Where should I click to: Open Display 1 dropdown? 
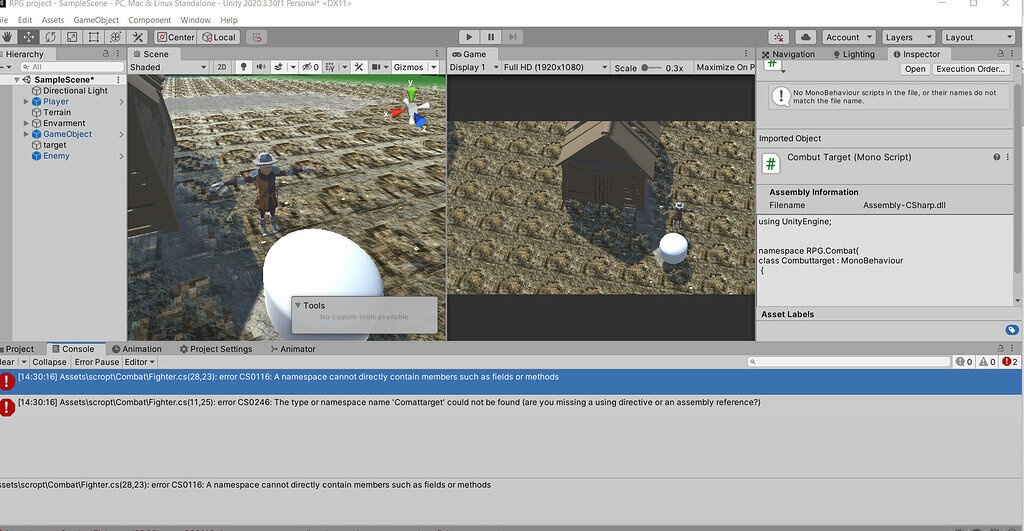point(474,67)
